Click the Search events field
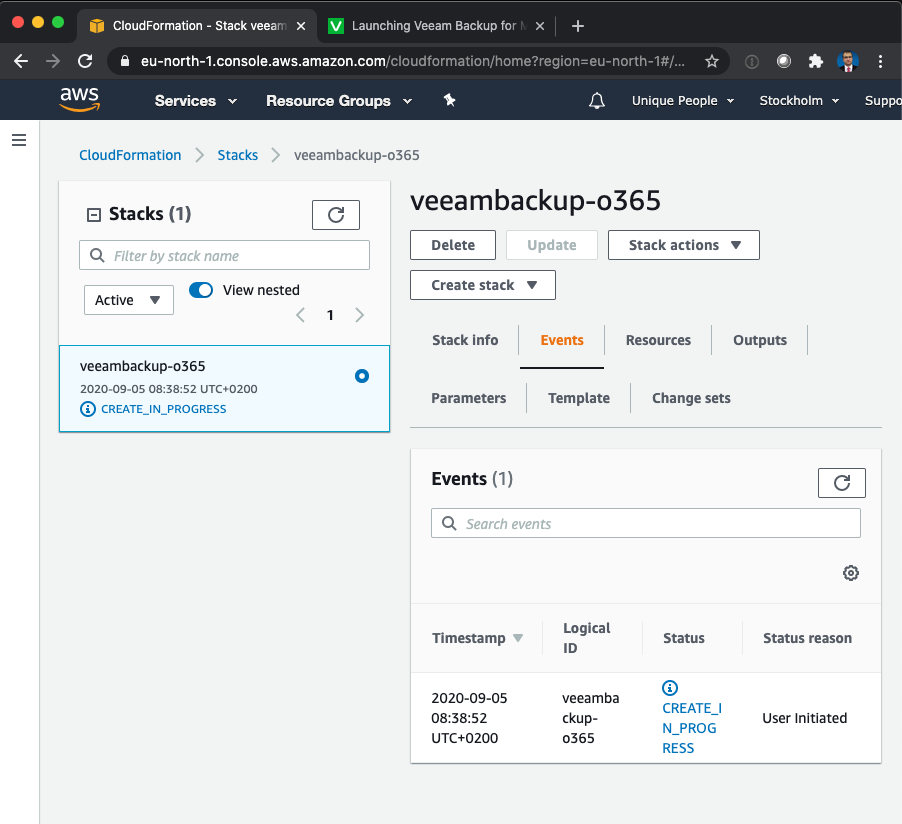Image resolution: width=902 pixels, height=824 pixels. (645, 524)
